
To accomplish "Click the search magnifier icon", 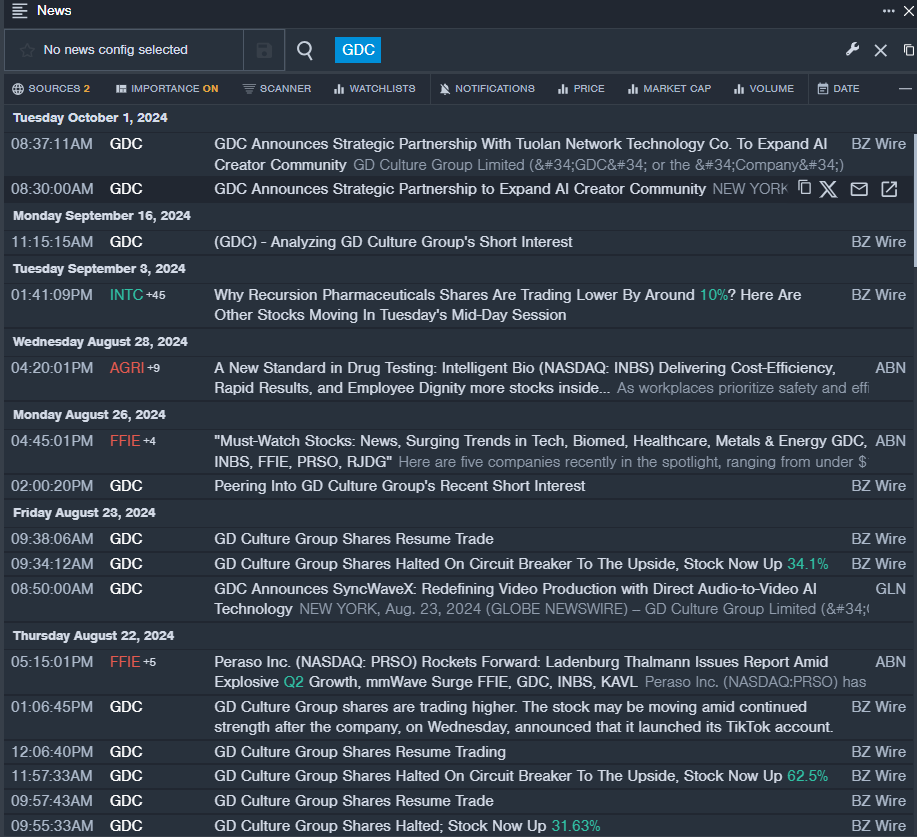I will (305, 50).
